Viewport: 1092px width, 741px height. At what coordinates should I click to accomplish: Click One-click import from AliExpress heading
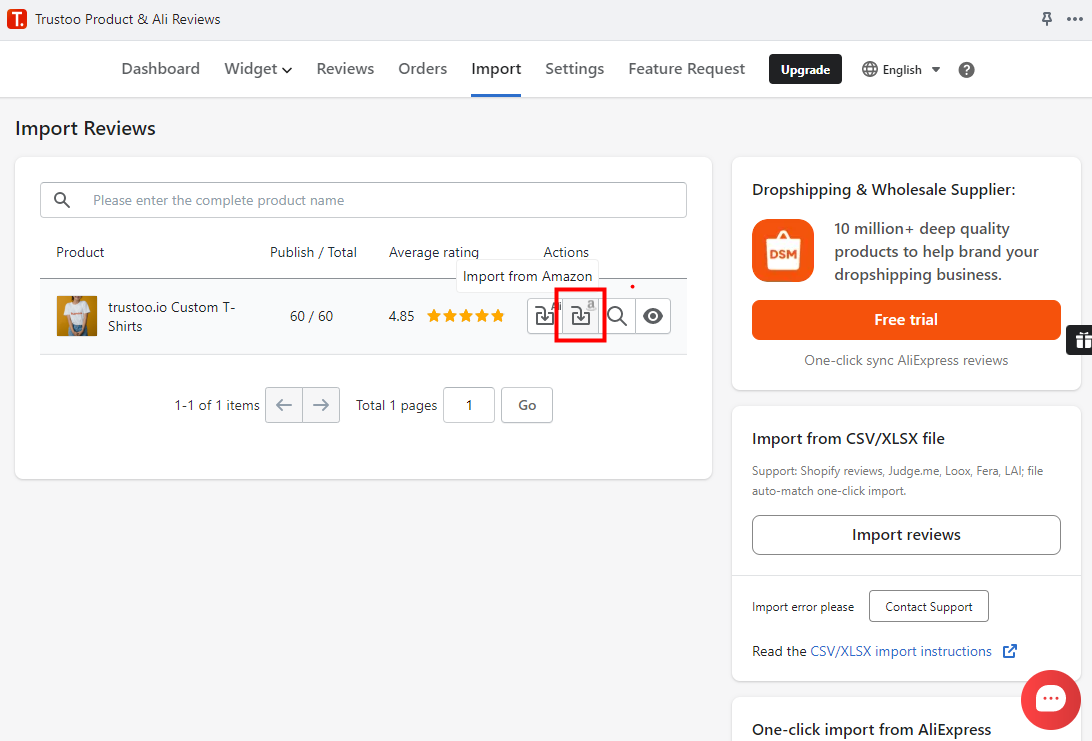click(871, 730)
